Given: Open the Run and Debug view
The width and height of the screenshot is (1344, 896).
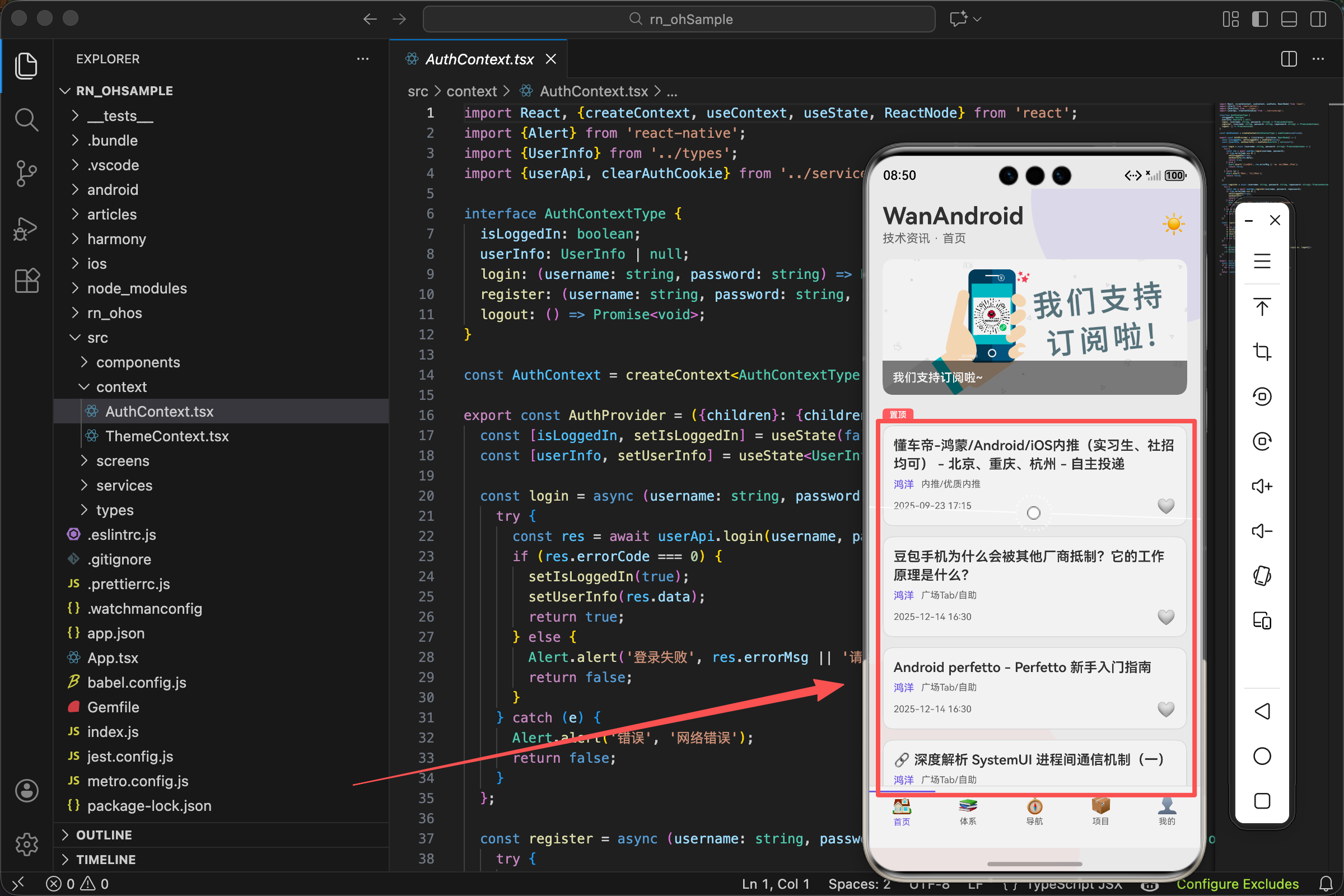Looking at the screenshot, I should point(26,228).
